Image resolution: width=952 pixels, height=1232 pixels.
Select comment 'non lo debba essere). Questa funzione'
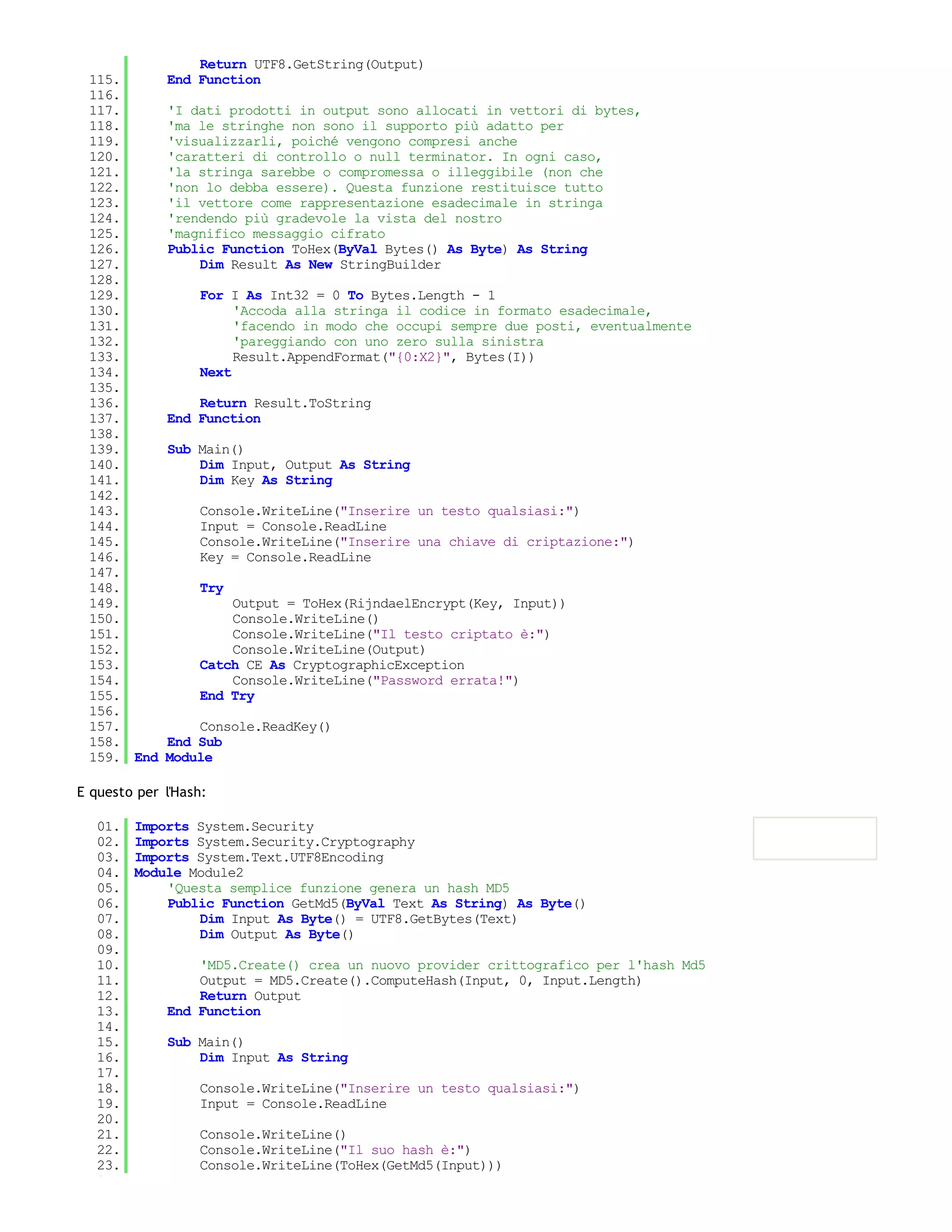pos(385,187)
